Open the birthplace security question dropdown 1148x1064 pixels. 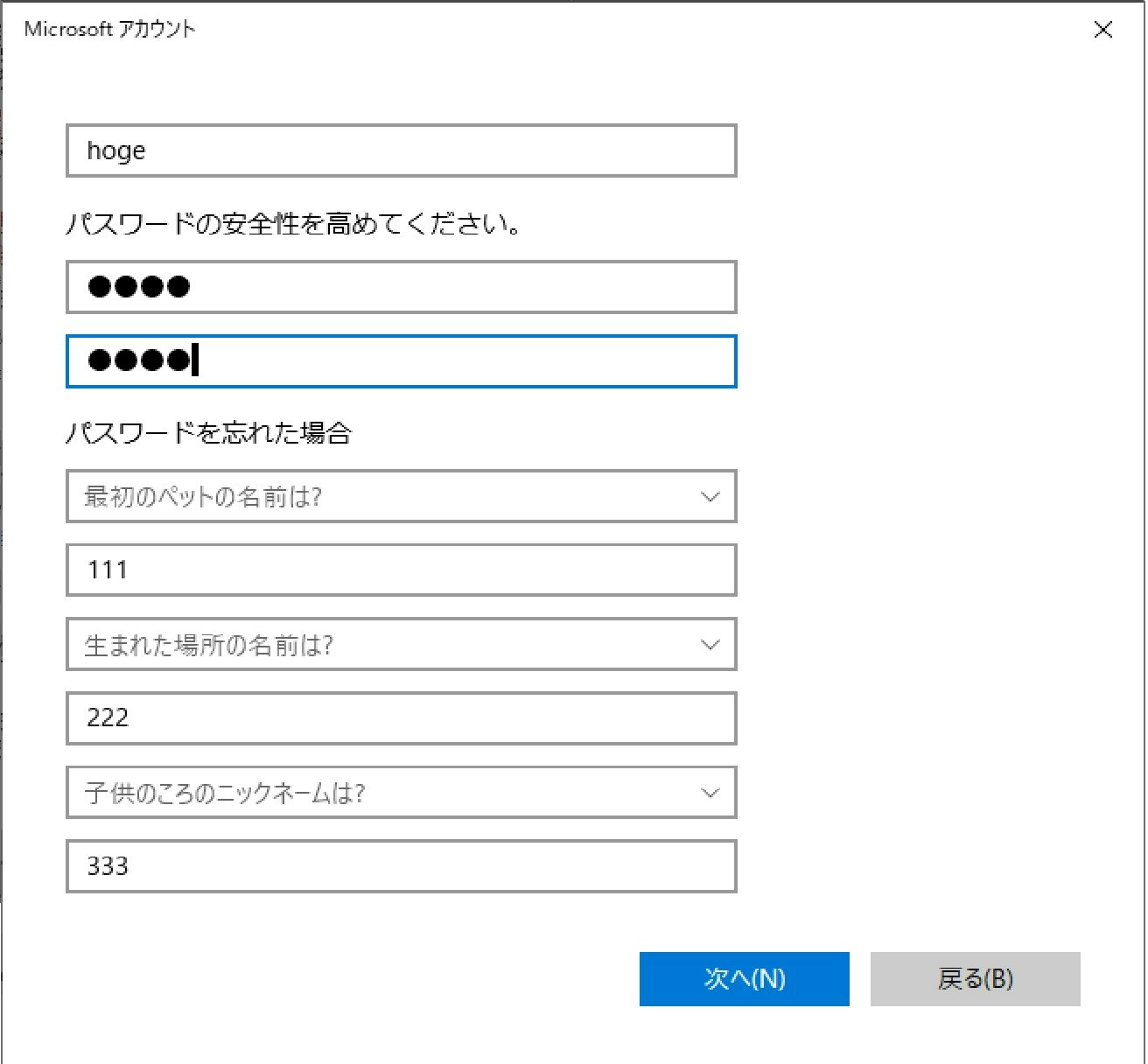(x=399, y=645)
